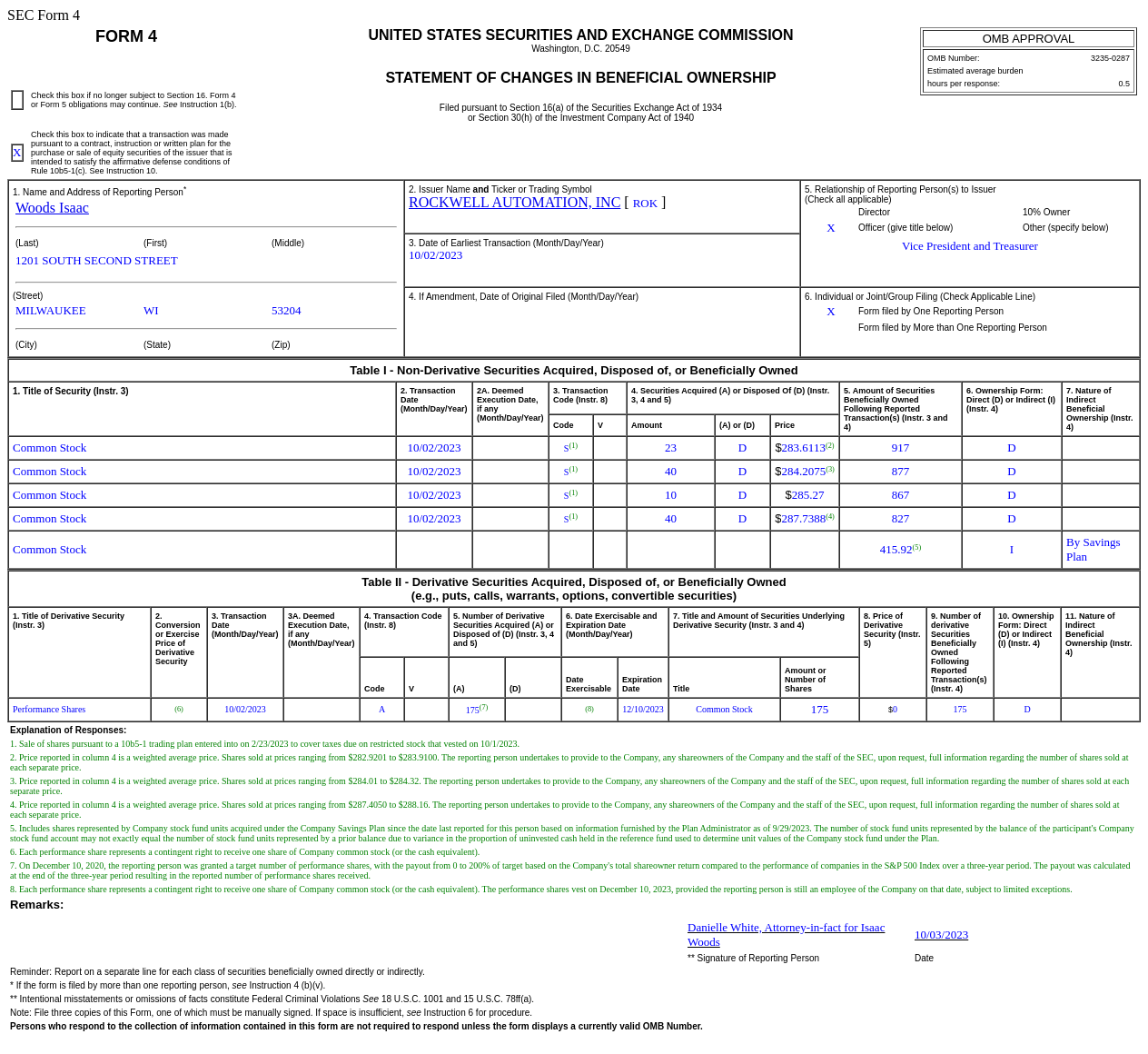Click the zip code 53204
1148x1054 pixels.
point(286,311)
